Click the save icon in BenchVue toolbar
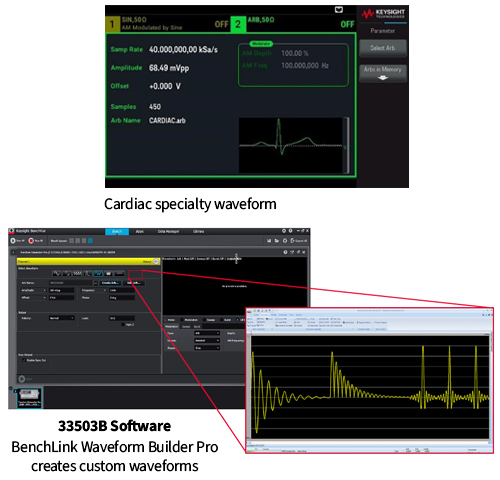The image size is (500, 480). point(269,241)
